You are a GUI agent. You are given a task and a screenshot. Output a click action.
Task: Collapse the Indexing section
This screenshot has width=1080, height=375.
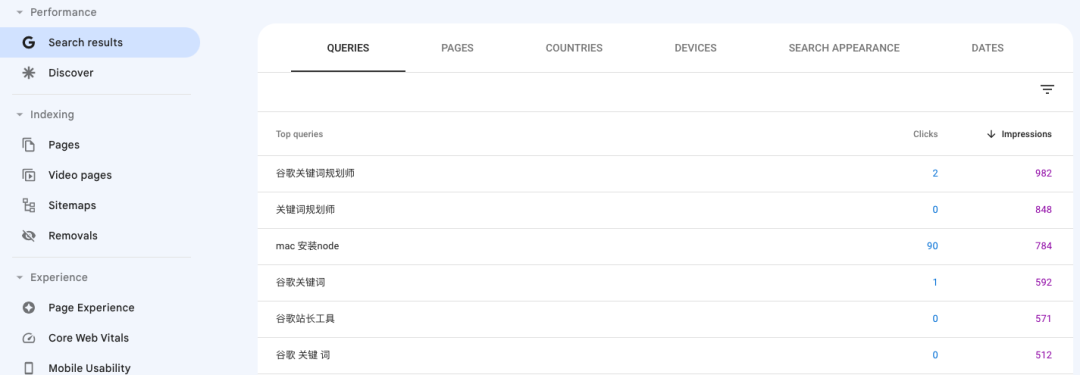[x=19, y=114]
